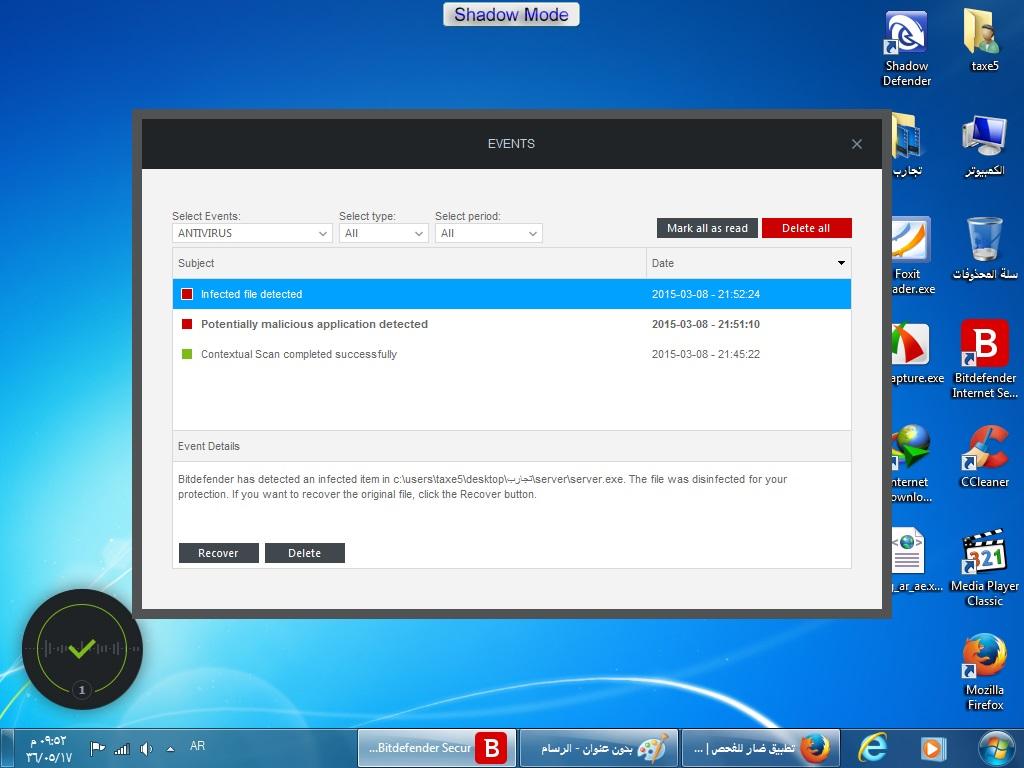Image resolution: width=1024 pixels, height=768 pixels.
Task: Open the الكمبيوتر (Computer) desktop icon
Action: [984, 145]
